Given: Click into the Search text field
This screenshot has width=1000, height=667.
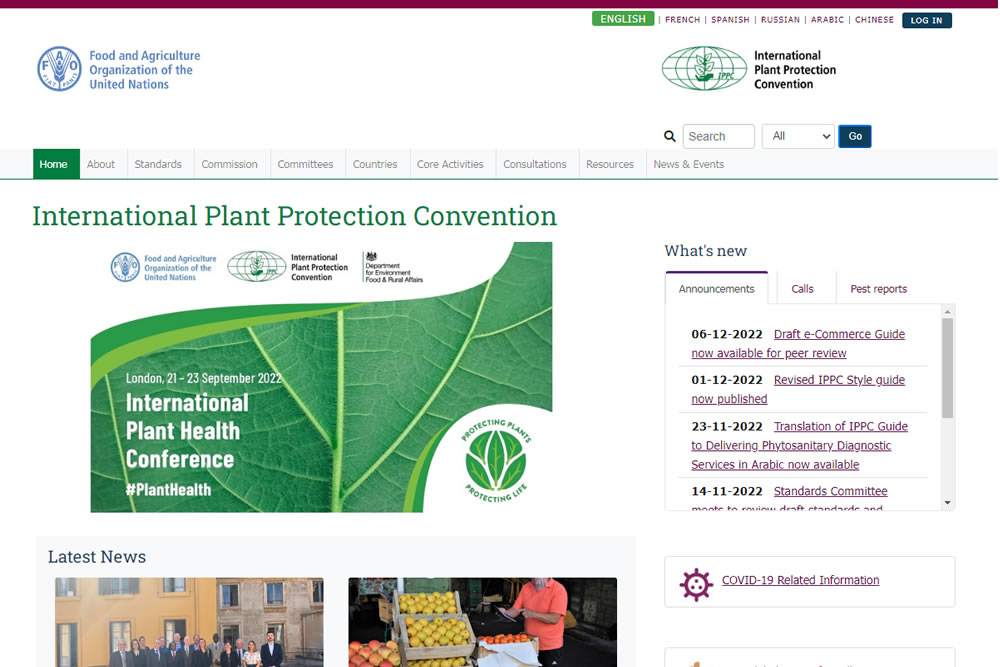Looking at the screenshot, I should 718,137.
